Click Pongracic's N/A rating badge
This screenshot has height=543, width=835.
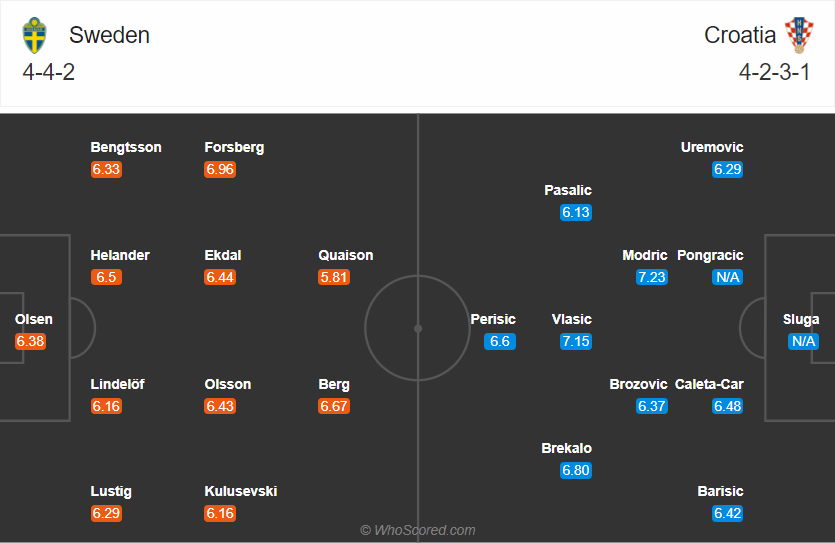coord(727,277)
